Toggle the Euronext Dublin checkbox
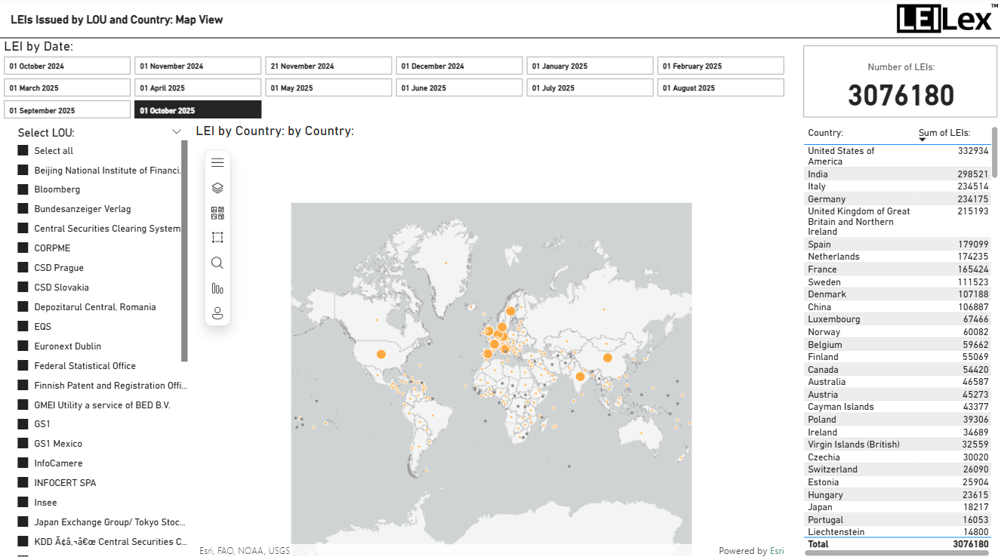Viewport: 1000px width, 560px height. pos(22,346)
